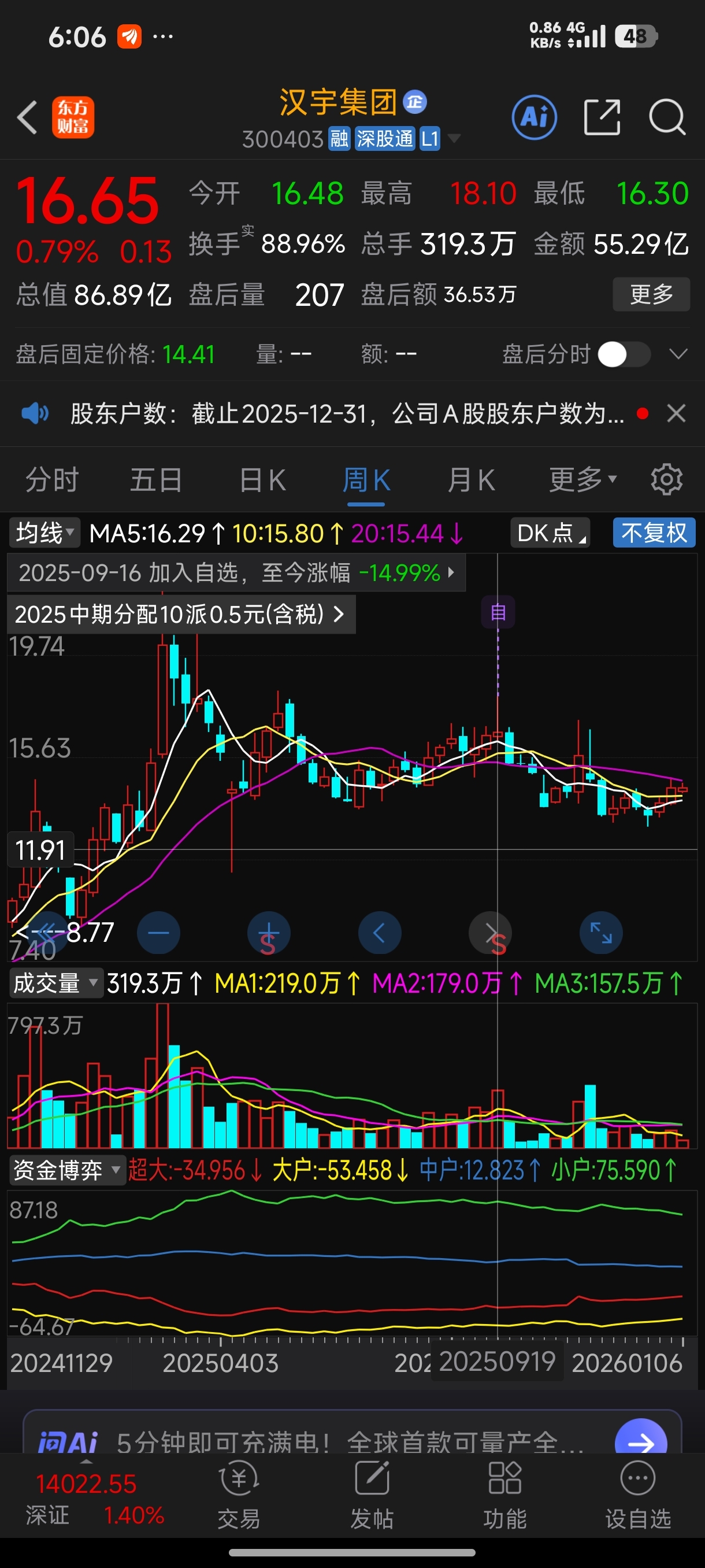Tap the zoom in plus button
This screenshot has height=1568, width=705.
point(269,933)
